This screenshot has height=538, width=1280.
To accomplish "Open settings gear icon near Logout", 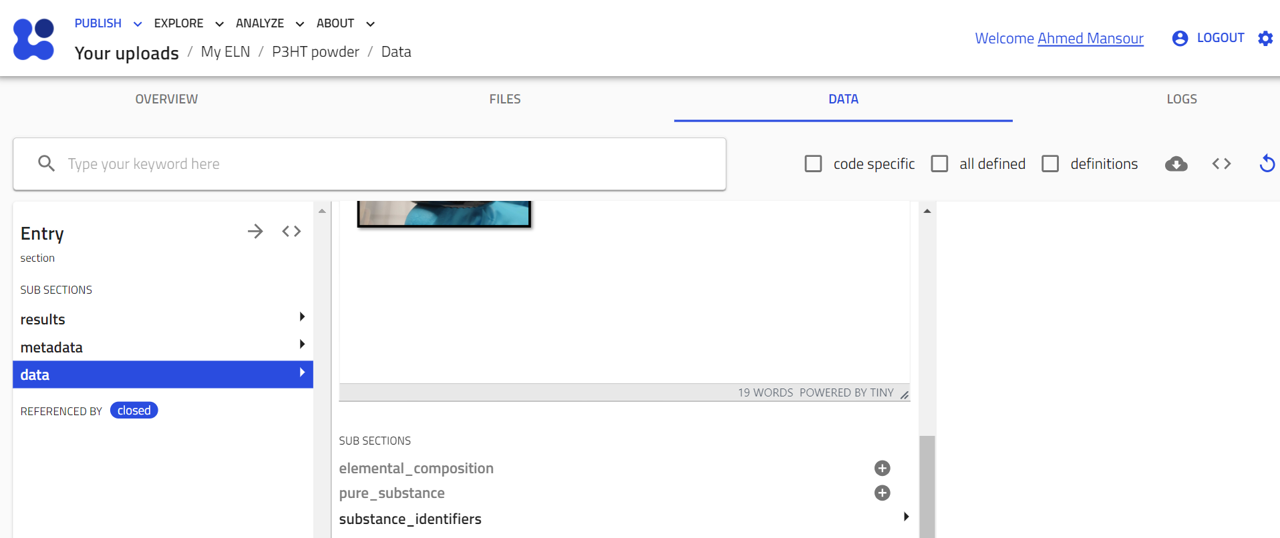I will 1265,38.
